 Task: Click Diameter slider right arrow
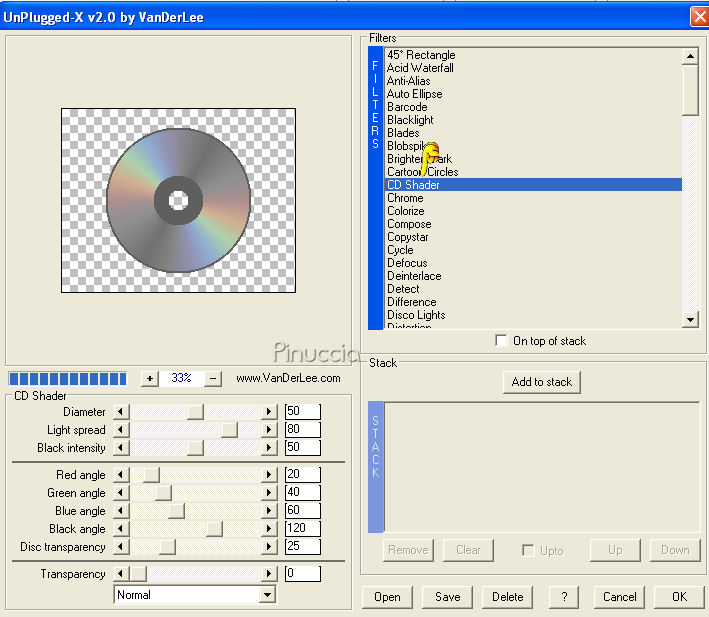point(269,412)
